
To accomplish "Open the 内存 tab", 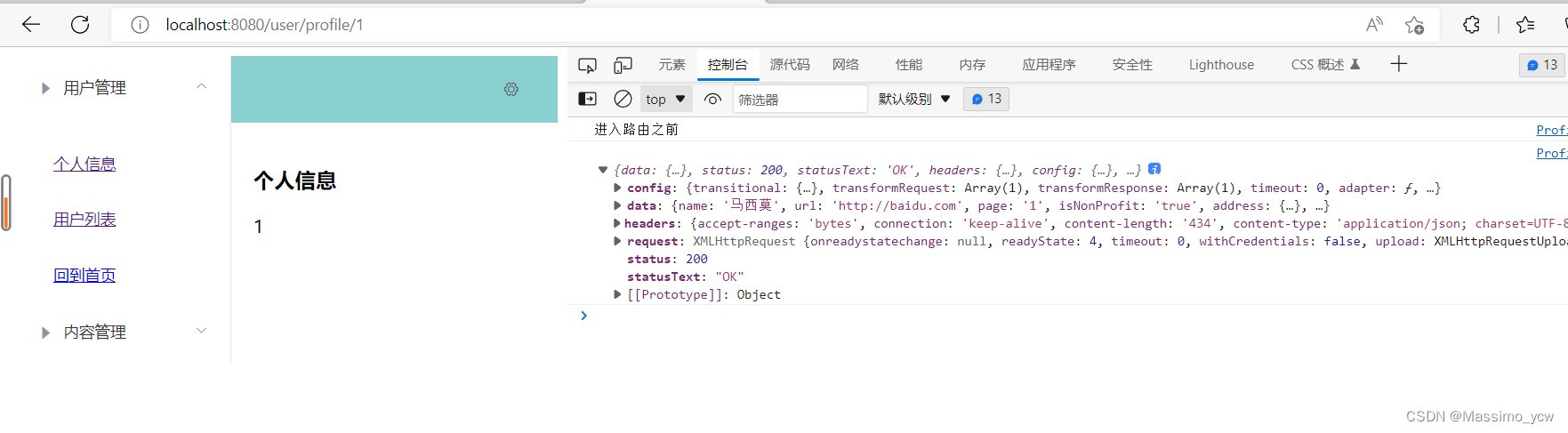I will pos(972,65).
